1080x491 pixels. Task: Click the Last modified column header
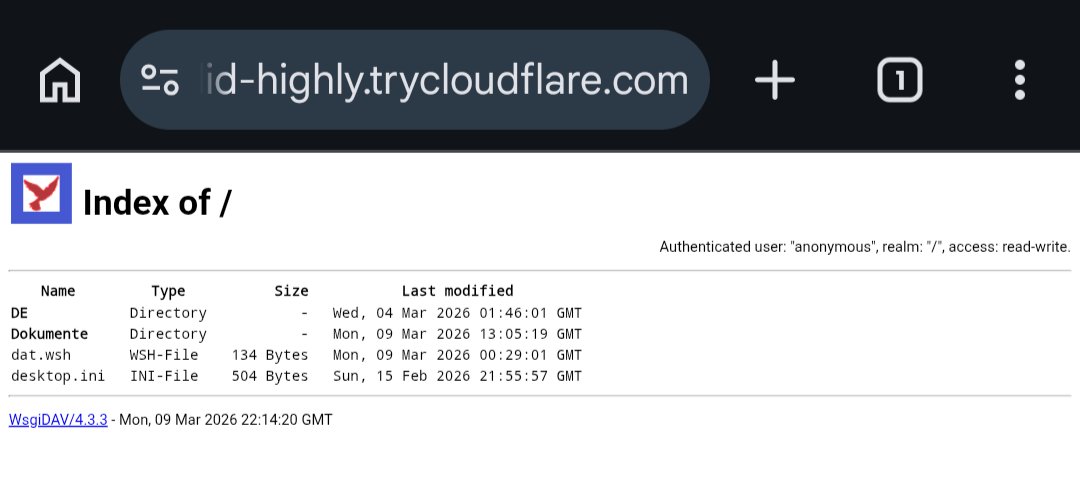pyautogui.click(x=457, y=291)
